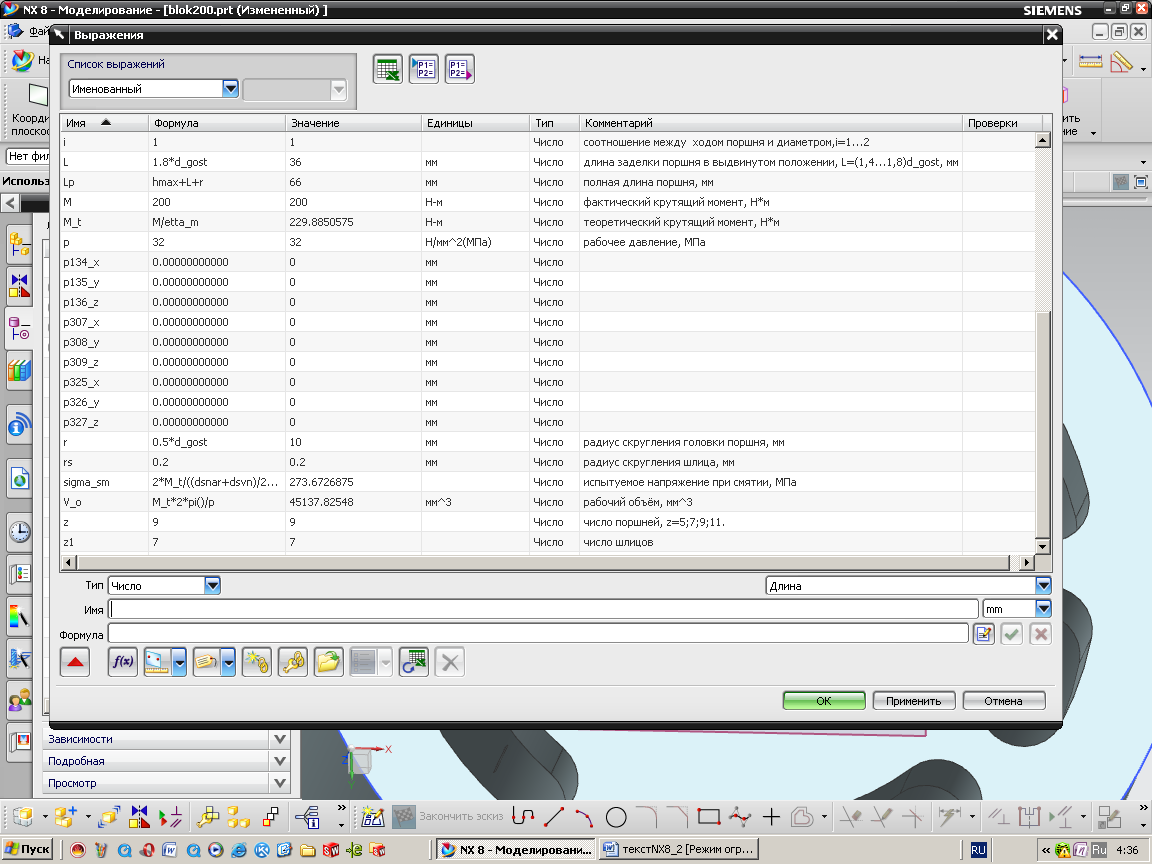
Task: Collapse options with the red triangle button
Action: tap(75, 662)
